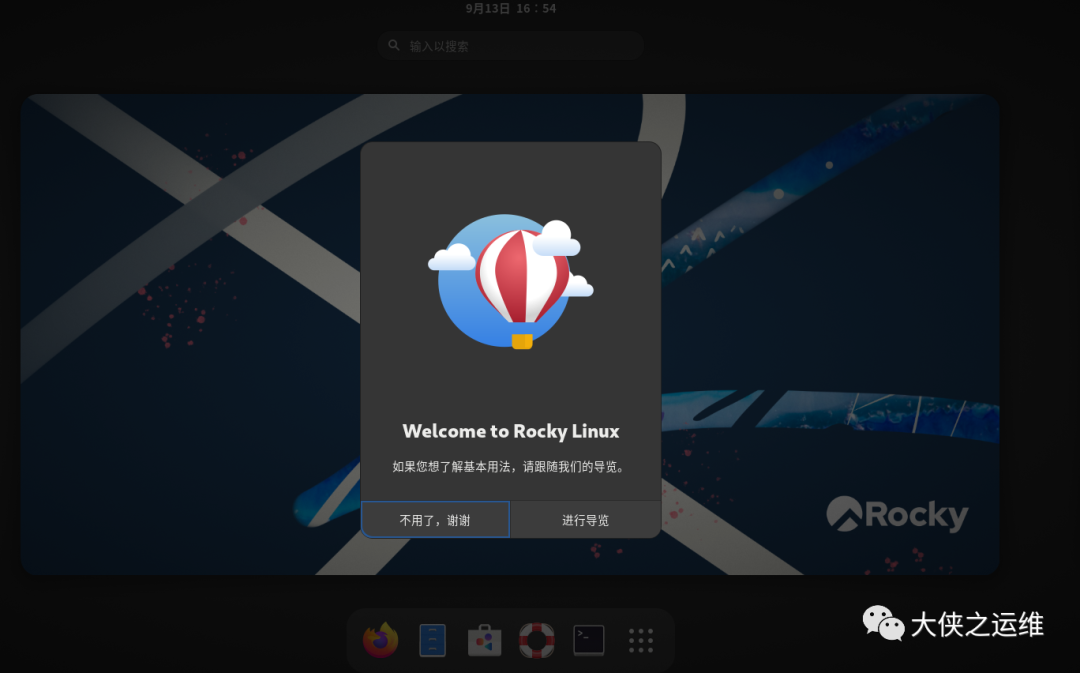The width and height of the screenshot is (1080, 673).
Task: Click the magnifier icon in search bar
Action: (x=394, y=45)
